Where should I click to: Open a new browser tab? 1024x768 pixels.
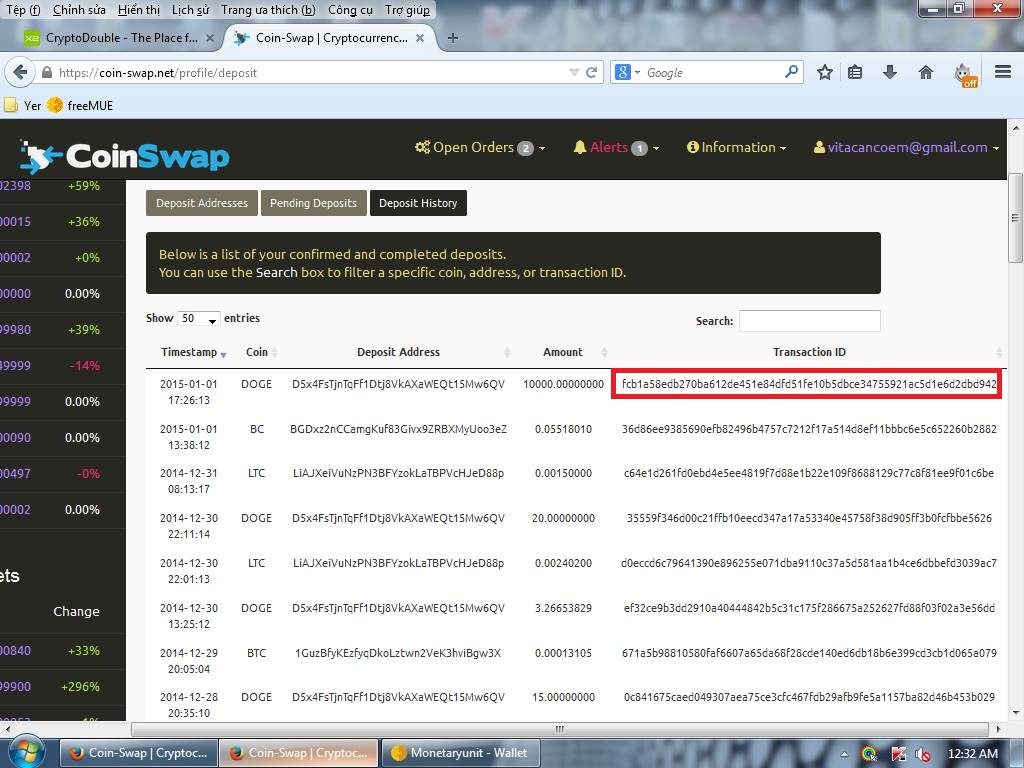click(453, 38)
